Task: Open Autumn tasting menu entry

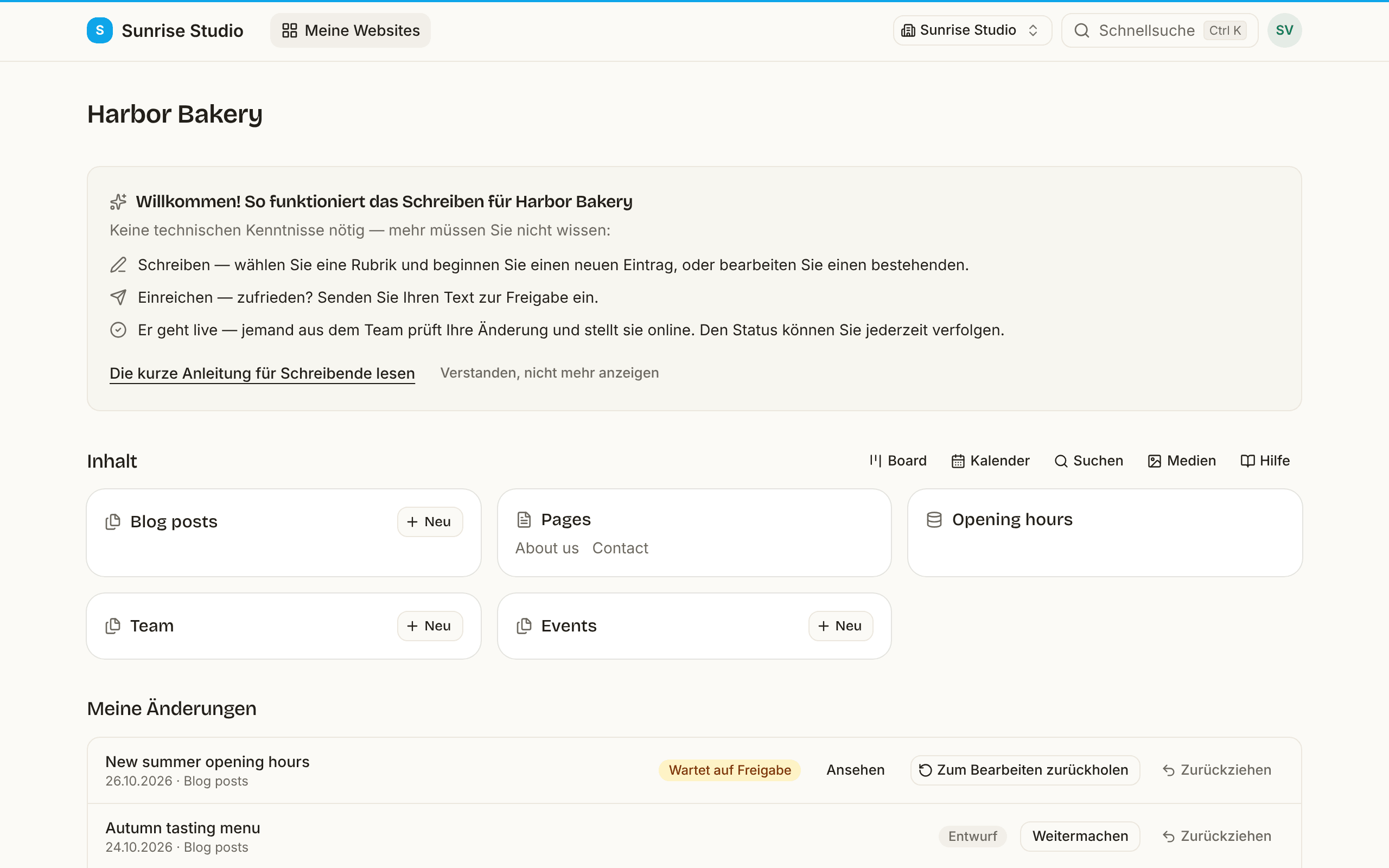Action: click(x=182, y=828)
